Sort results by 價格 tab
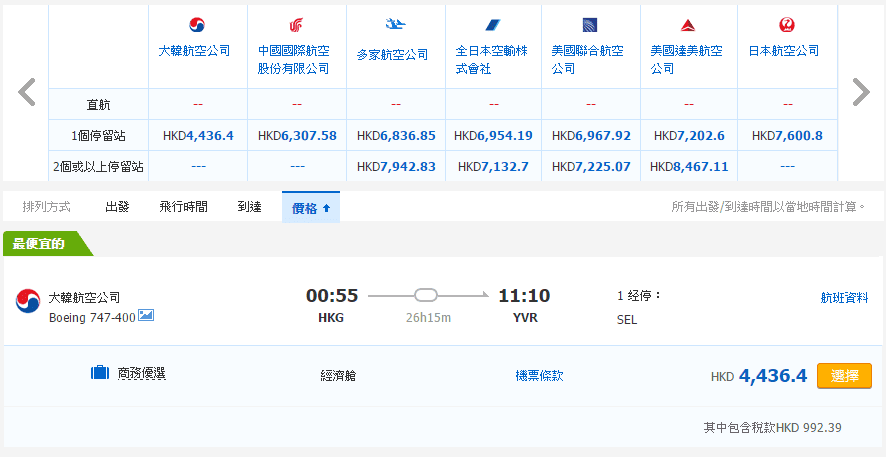Screen dimensions: 886x457 tap(310, 207)
